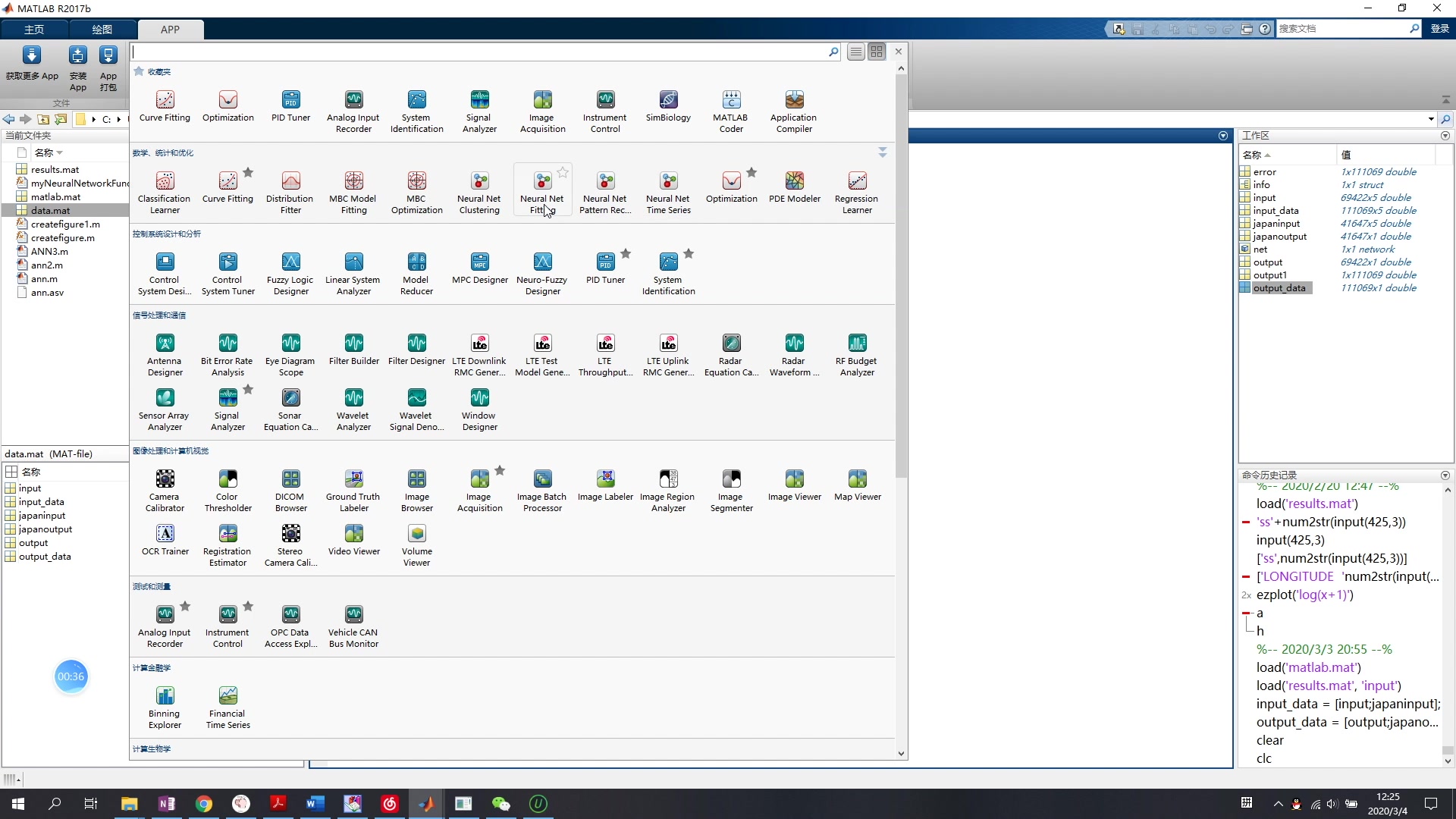The height and width of the screenshot is (819, 1456).
Task: Open SimBiology app
Action: [x=668, y=105]
